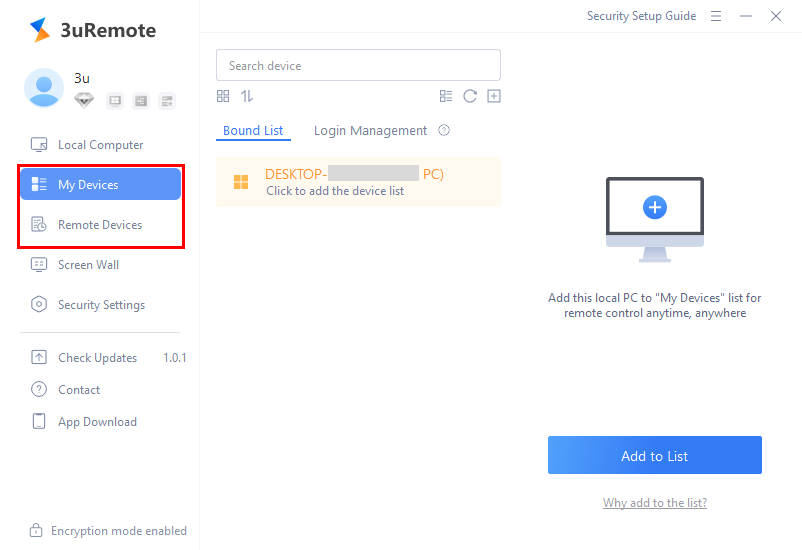Select My Devices in sidebar
The width and height of the screenshot is (802, 550).
pyautogui.click(x=101, y=184)
